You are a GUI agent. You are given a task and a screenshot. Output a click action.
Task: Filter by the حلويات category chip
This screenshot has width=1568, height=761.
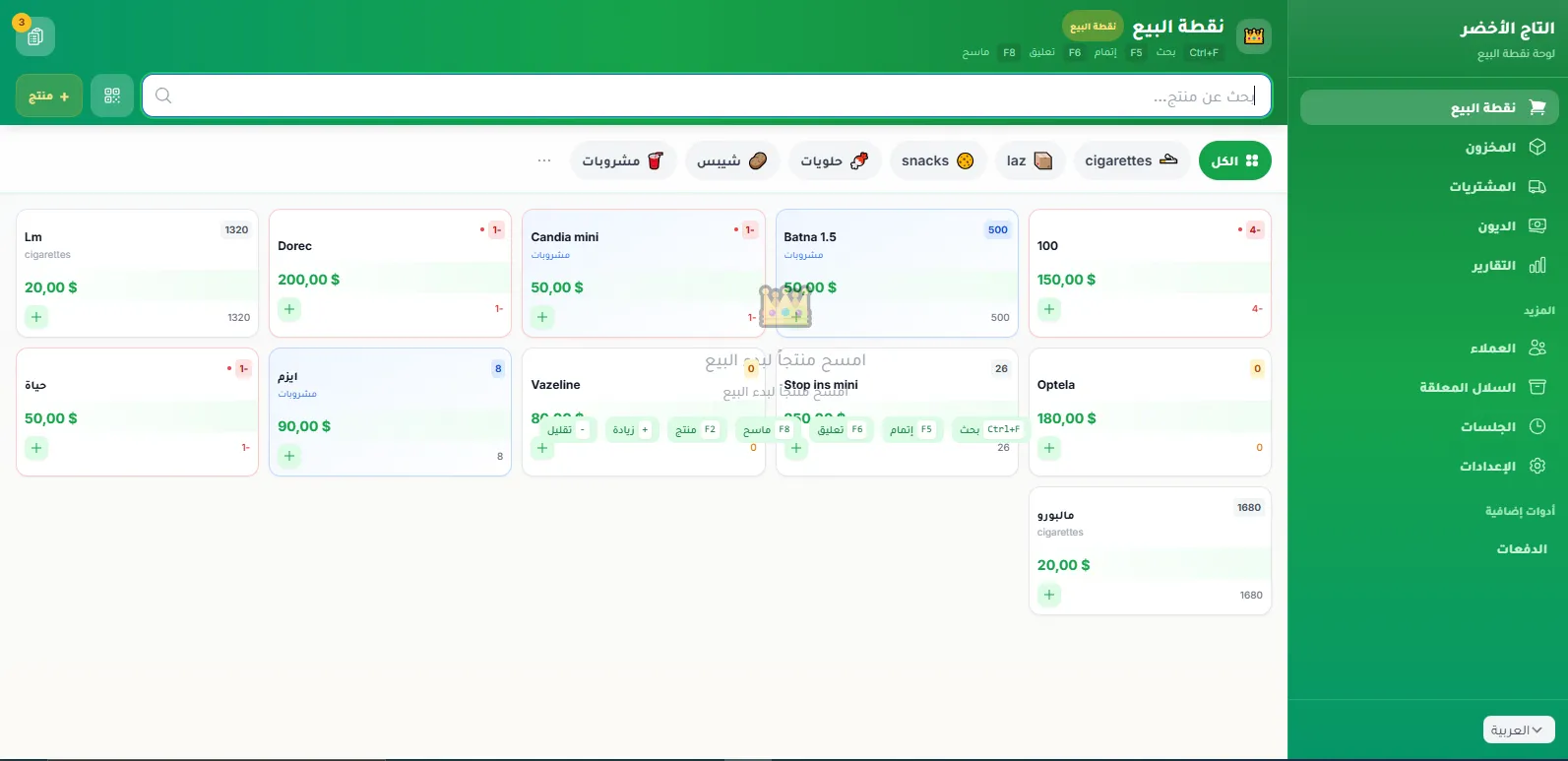[x=835, y=160]
